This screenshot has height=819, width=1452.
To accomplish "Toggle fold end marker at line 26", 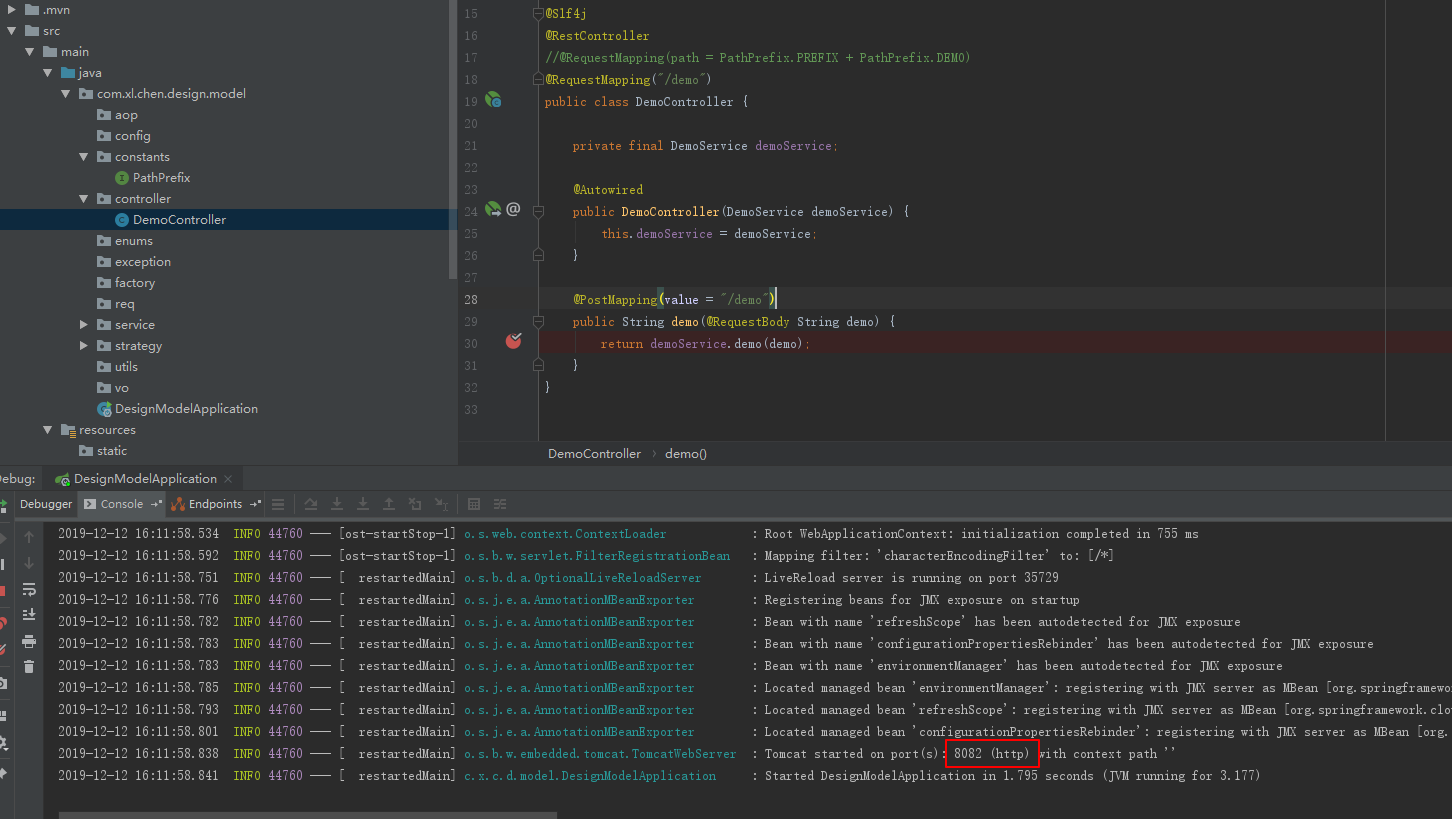I will coord(538,256).
